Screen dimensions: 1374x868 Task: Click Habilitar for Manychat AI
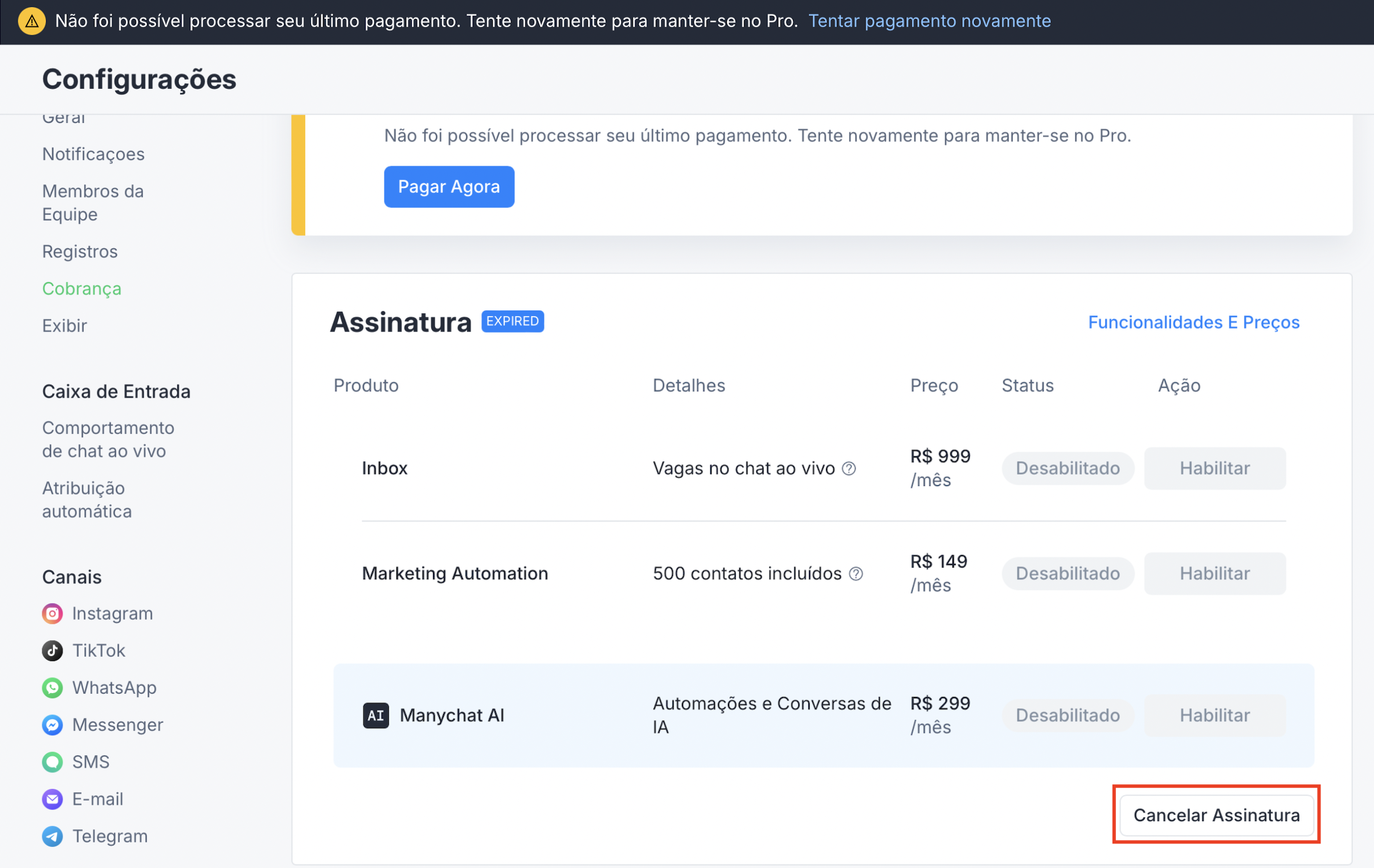(1215, 715)
